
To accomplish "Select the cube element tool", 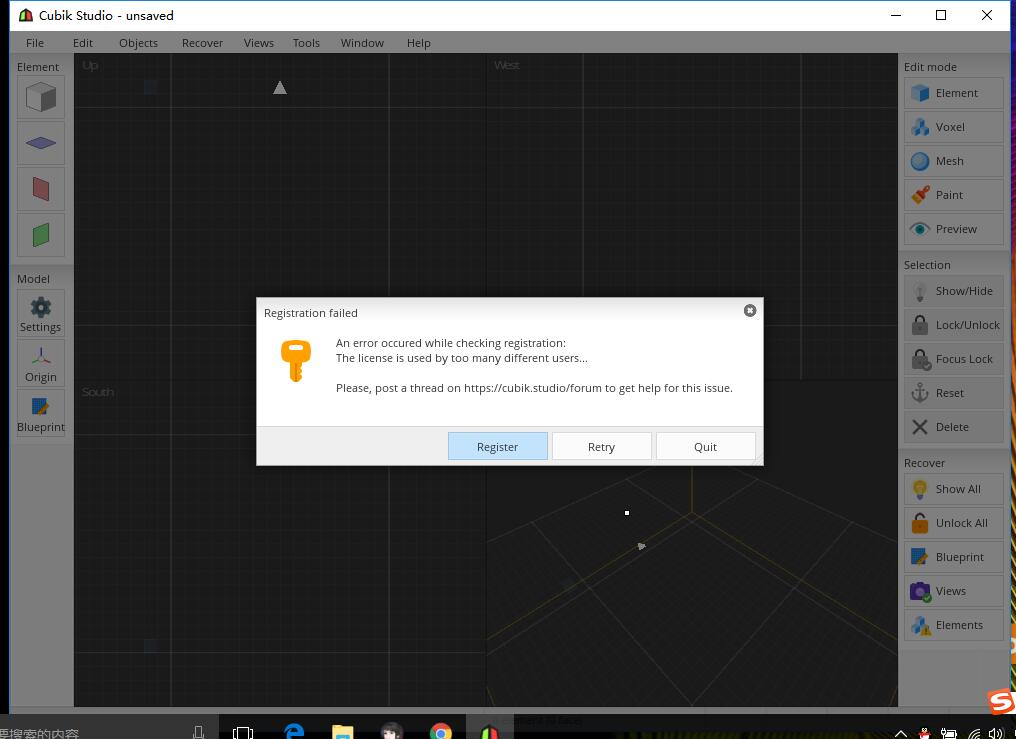I will coord(41,97).
